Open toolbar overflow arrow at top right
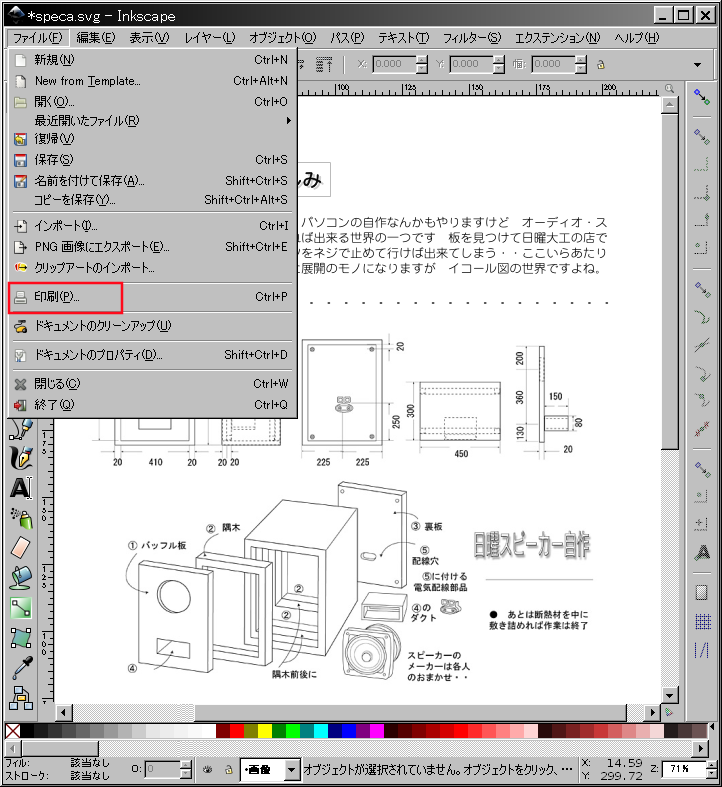The width and height of the screenshot is (722, 787). [x=697, y=65]
